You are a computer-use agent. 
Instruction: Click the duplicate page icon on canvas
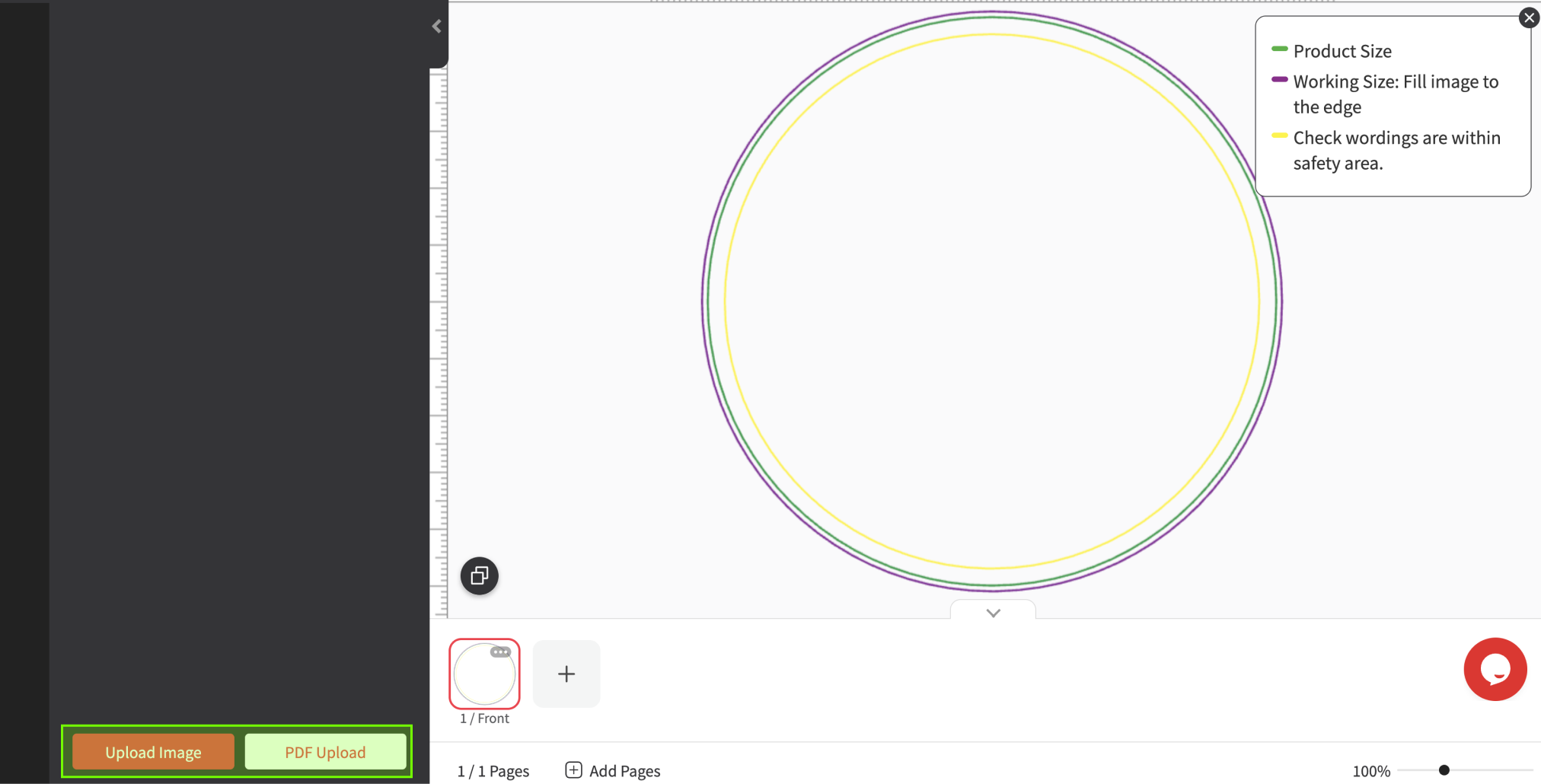point(479,576)
